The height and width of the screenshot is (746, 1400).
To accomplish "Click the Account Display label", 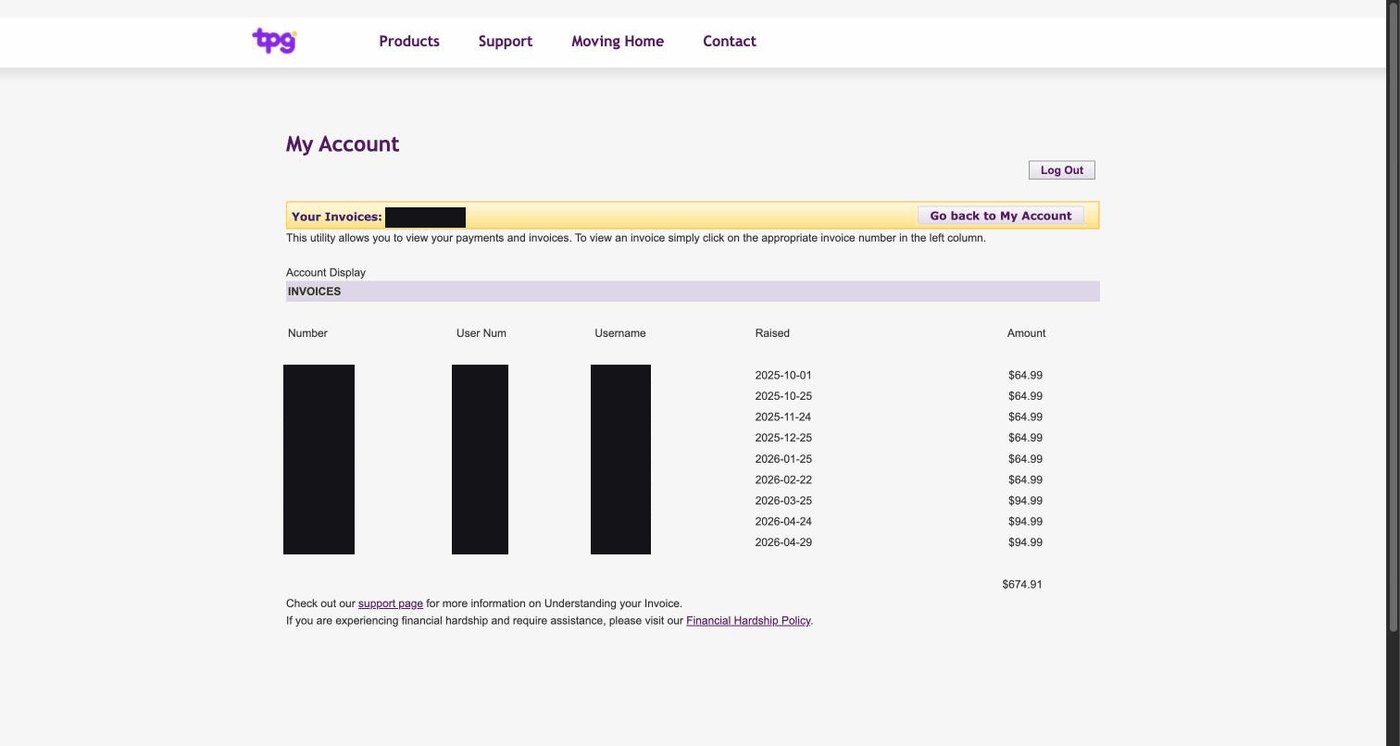I will (x=326, y=273).
